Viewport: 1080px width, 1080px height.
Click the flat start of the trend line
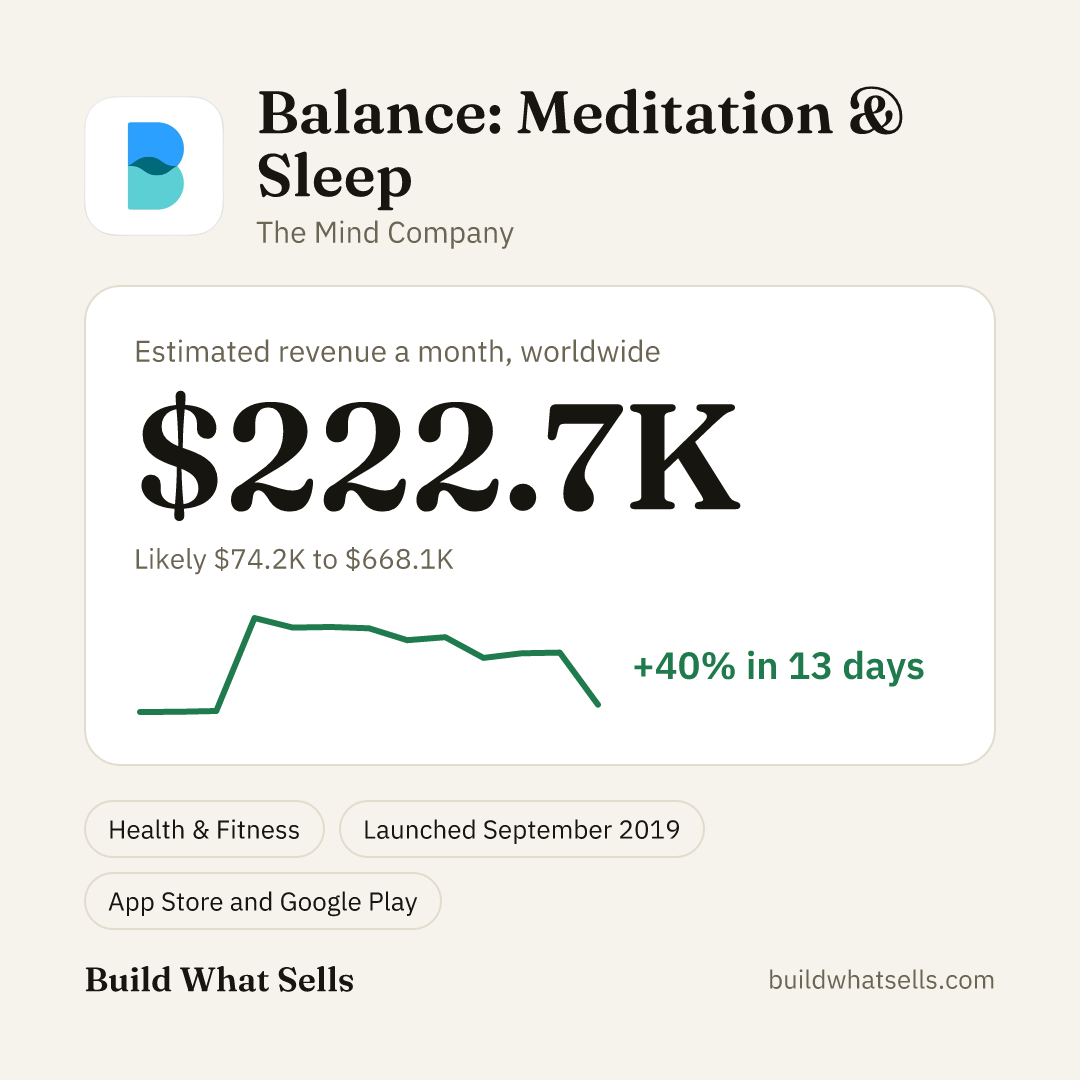tap(178, 712)
